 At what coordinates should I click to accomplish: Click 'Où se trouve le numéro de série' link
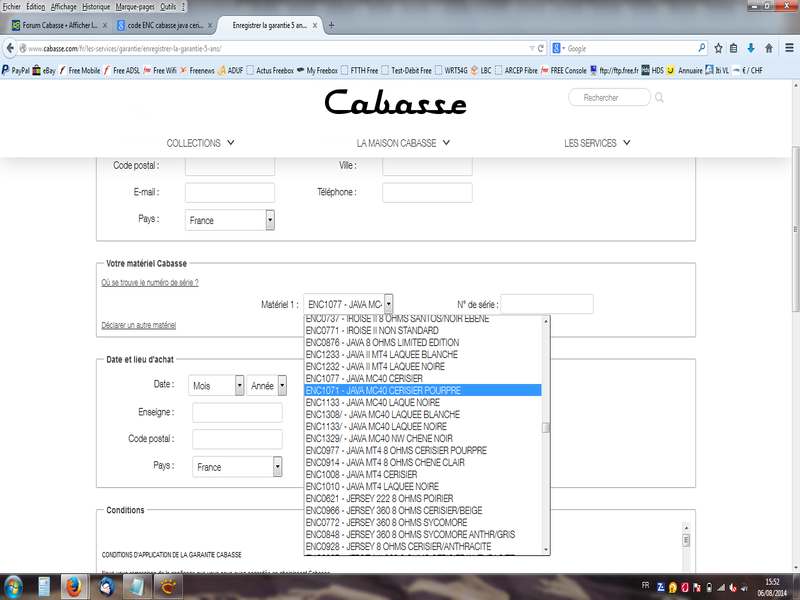[x=149, y=283]
